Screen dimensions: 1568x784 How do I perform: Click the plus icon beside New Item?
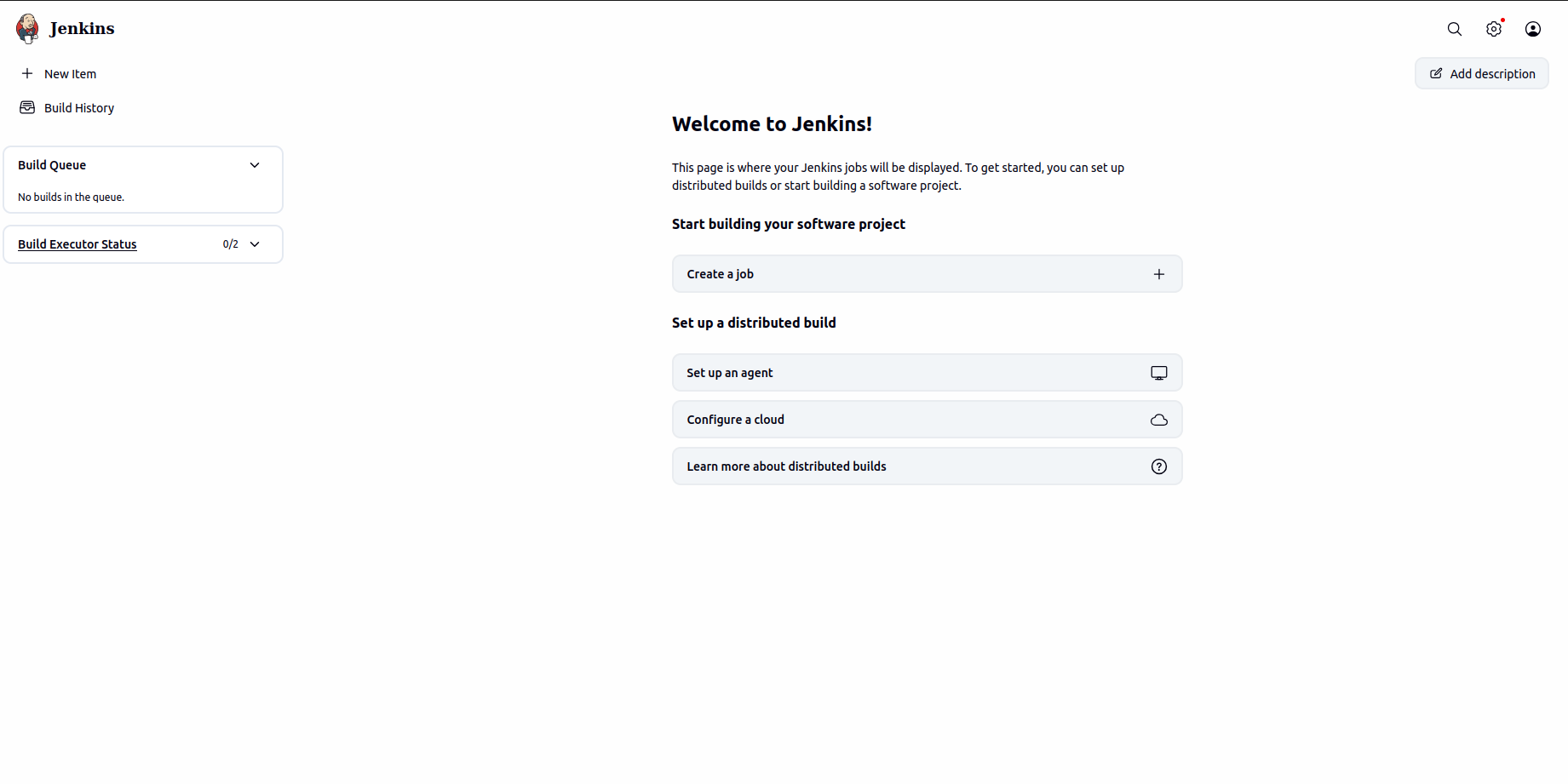pos(27,74)
